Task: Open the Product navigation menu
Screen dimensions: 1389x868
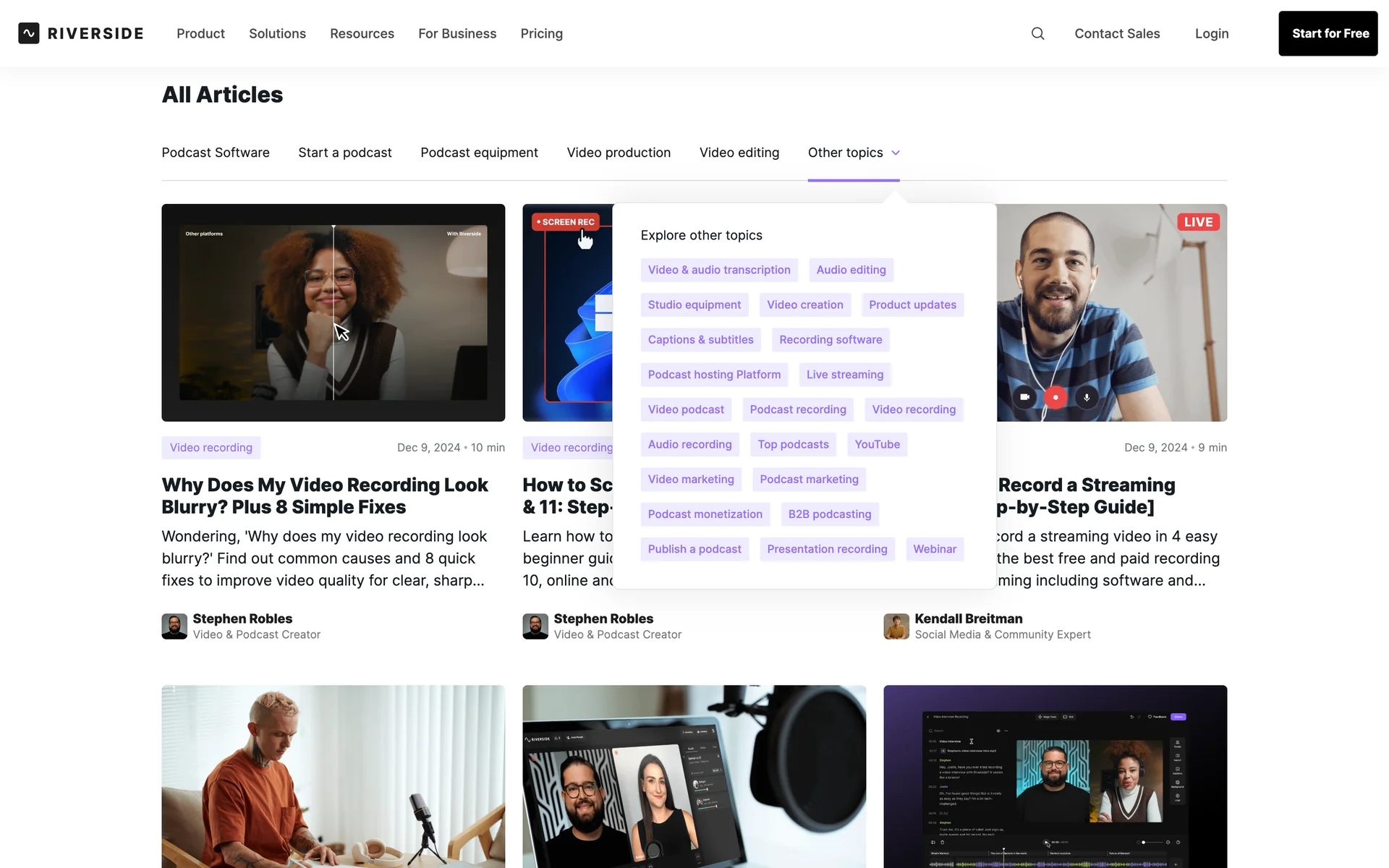Action: [200, 33]
